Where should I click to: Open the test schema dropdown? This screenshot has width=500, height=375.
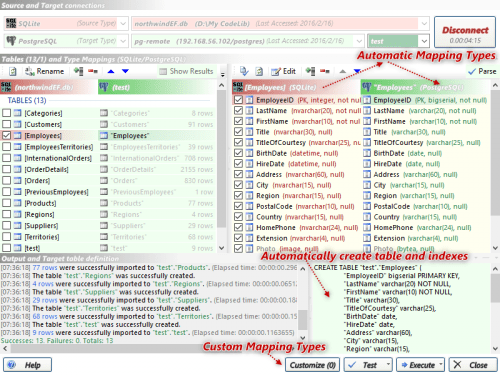424,41
